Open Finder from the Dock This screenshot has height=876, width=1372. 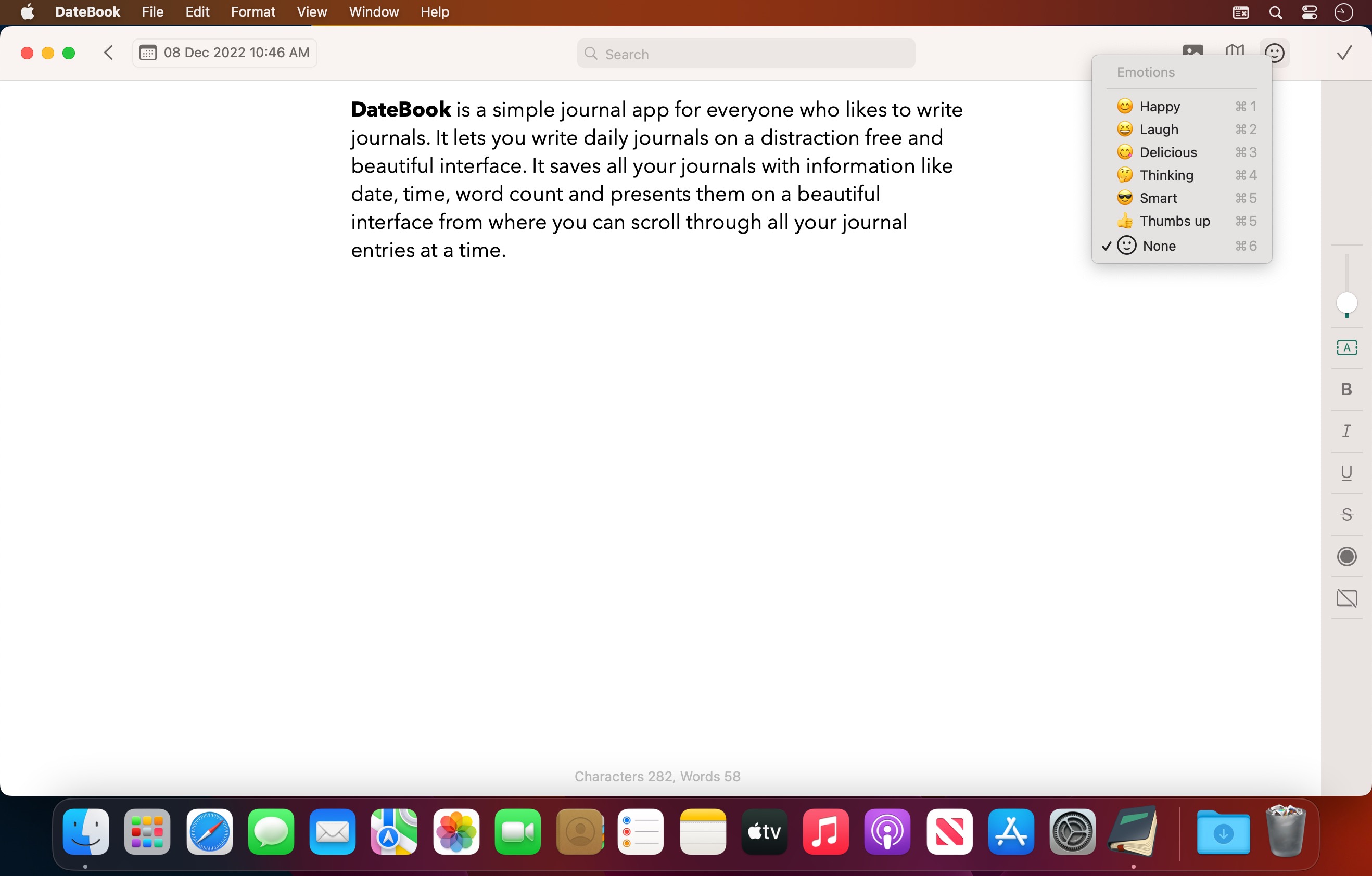[x=85, y=831]
